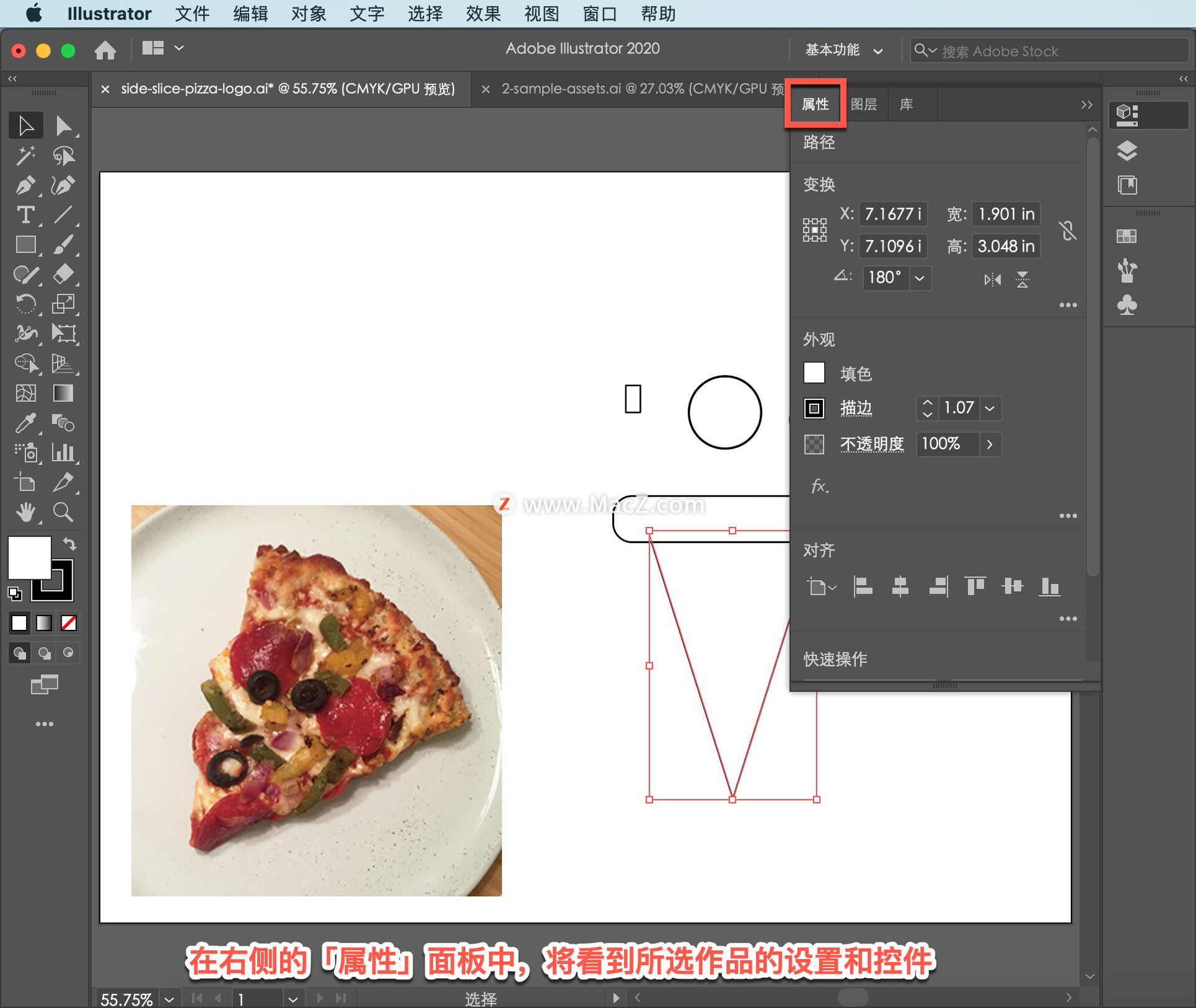Swap fill and stroke colors
This screenshot has height=1008, width=1196.
(70, 544)
